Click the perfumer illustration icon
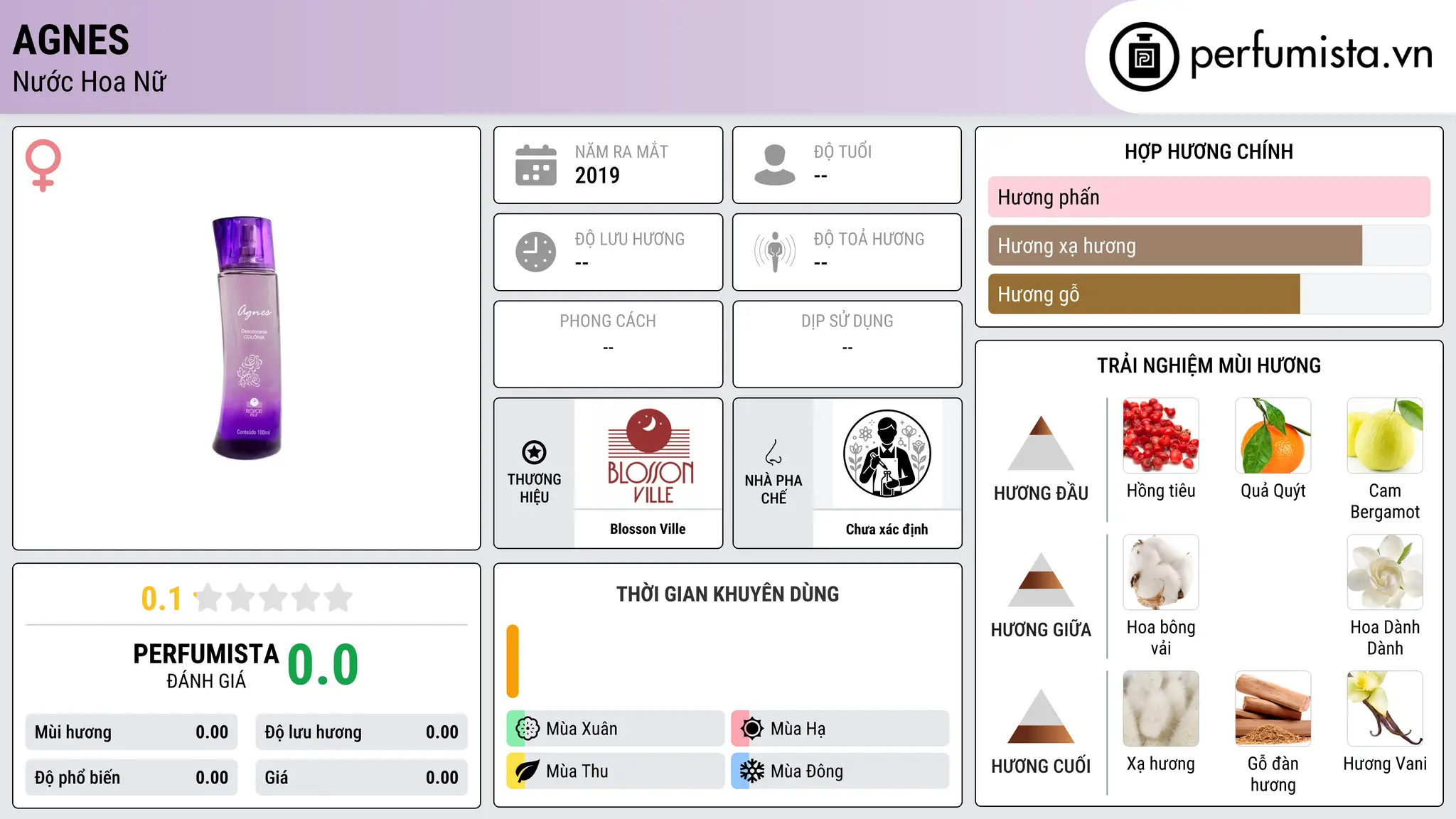This screenshot has height=819, width=1456. (x=887, y=454)
